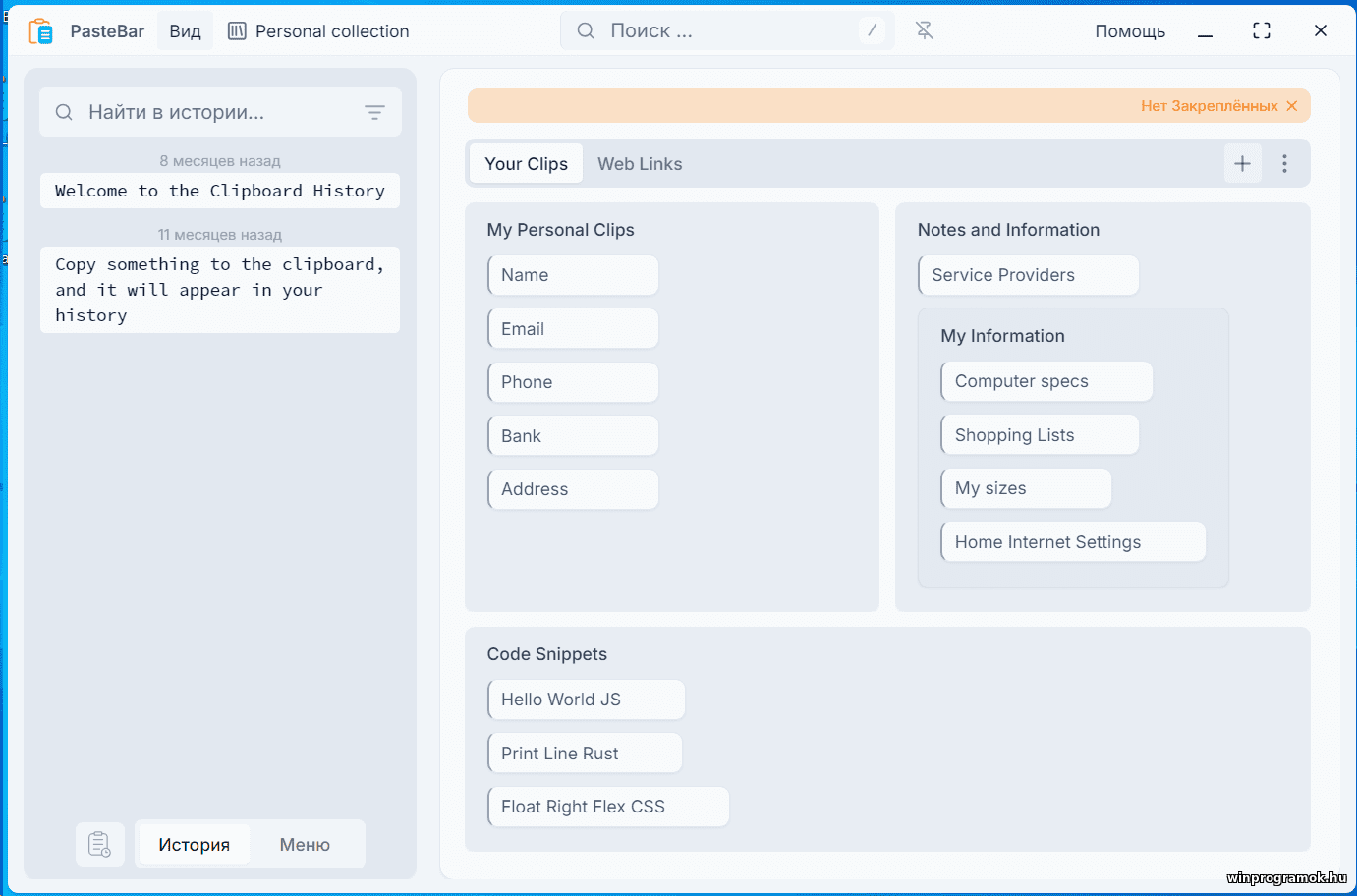
Task: Click the PasteBar app name
Action: point(107,31)
